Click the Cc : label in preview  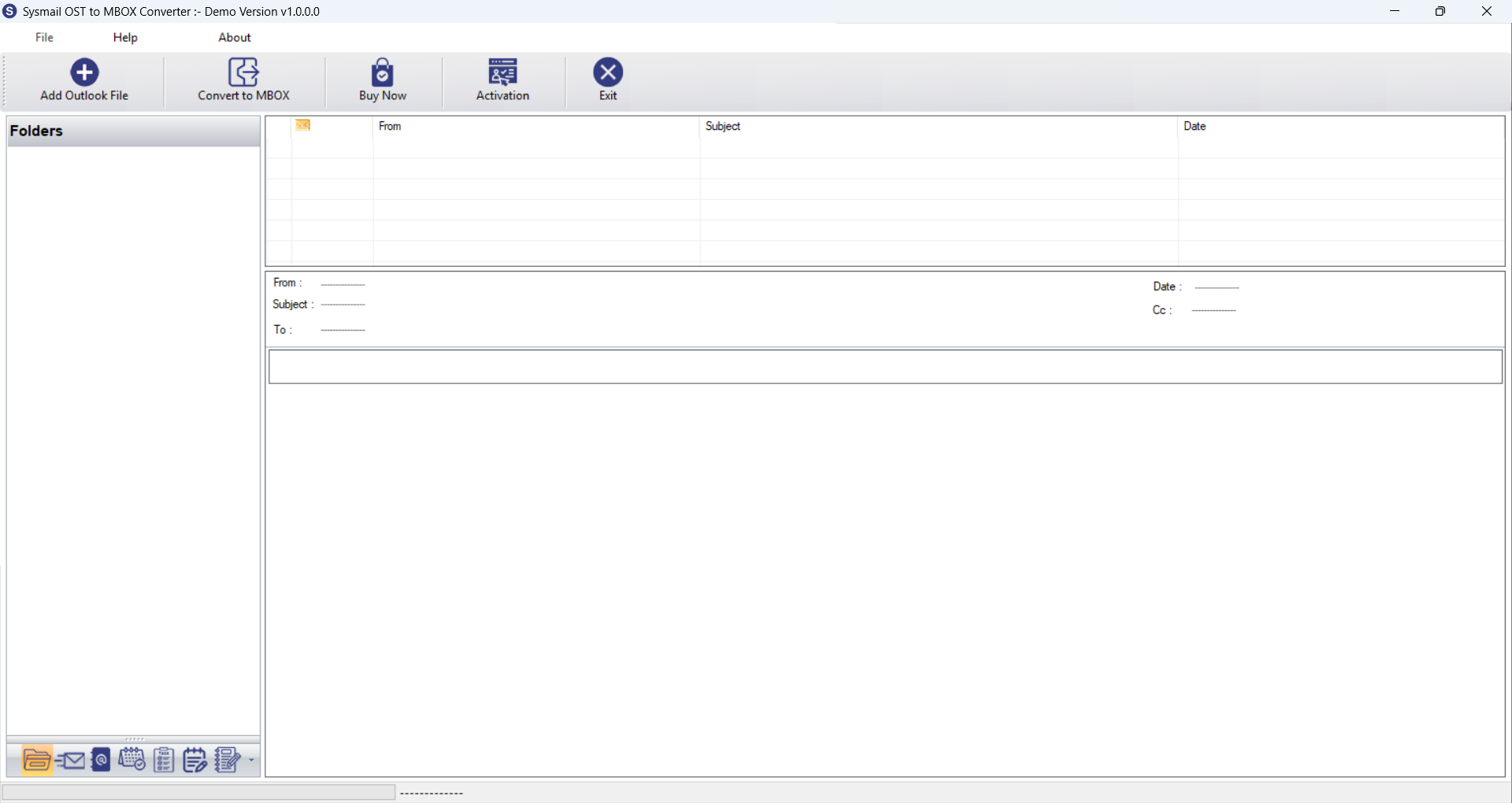1162,310
